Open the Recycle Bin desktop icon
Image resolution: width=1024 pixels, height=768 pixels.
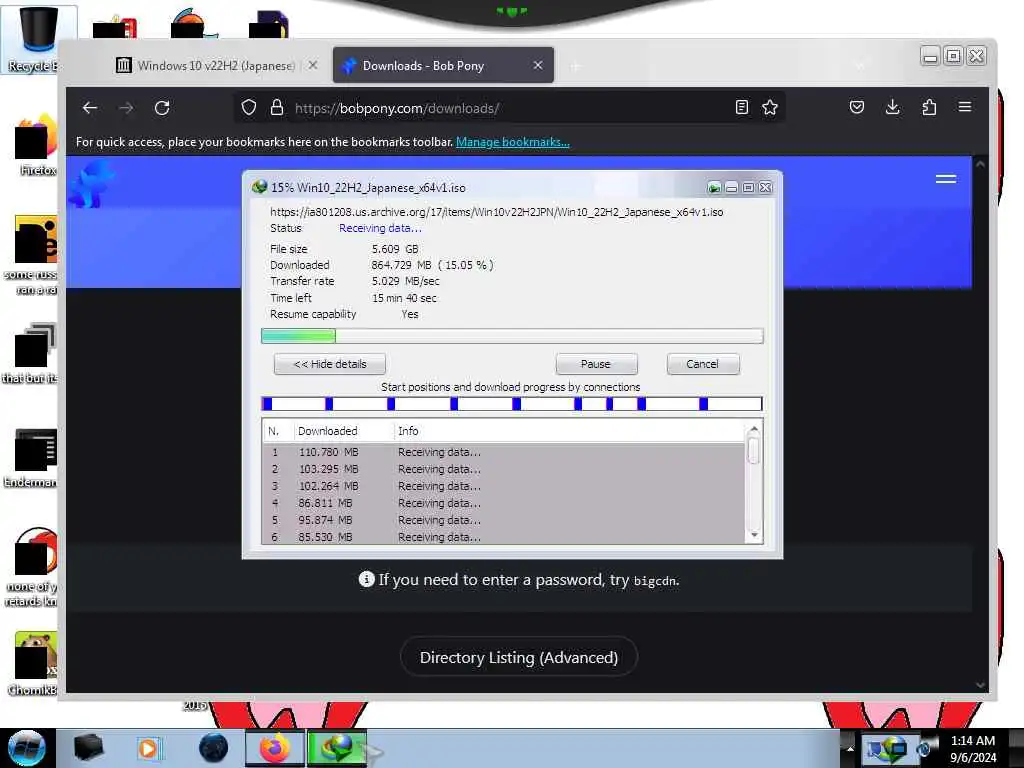click(x=38, y=38)
